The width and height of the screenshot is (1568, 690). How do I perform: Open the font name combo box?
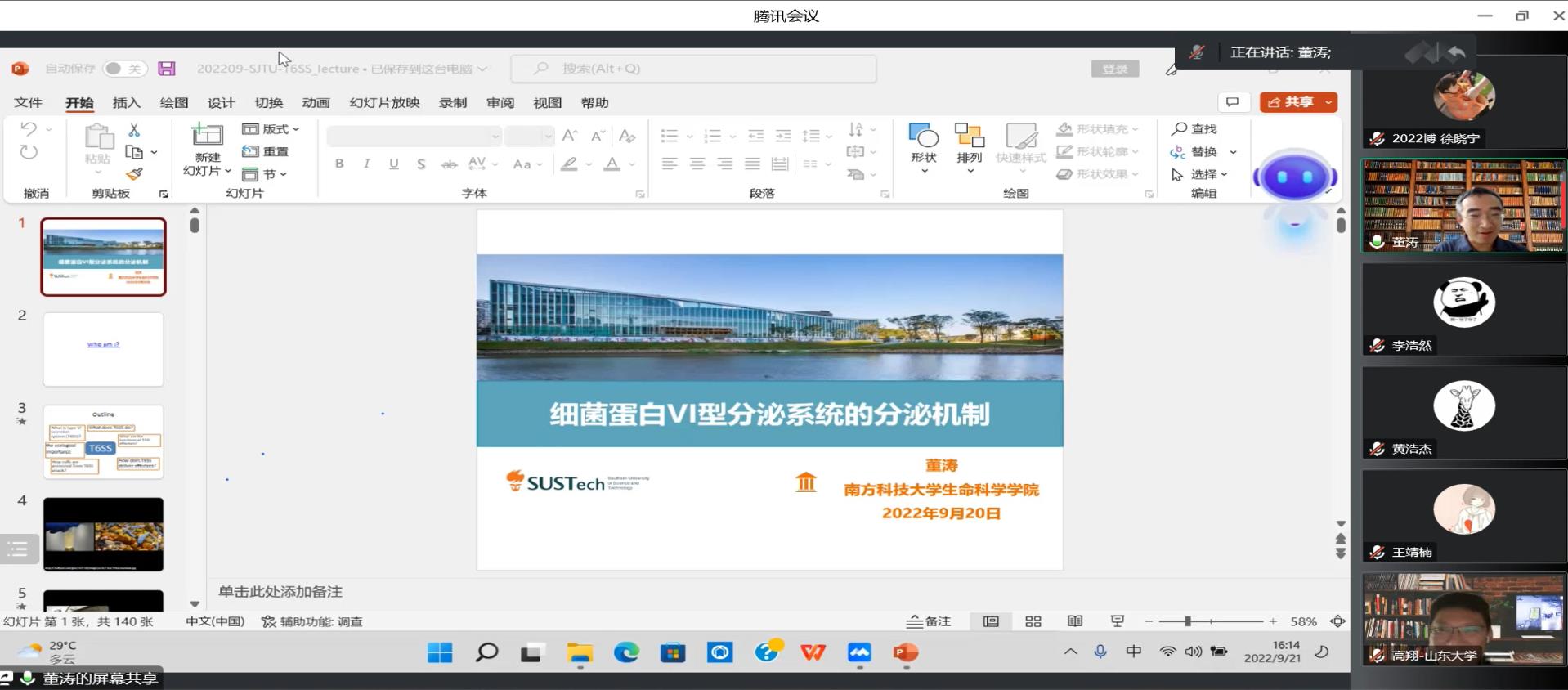coord(414,136)
